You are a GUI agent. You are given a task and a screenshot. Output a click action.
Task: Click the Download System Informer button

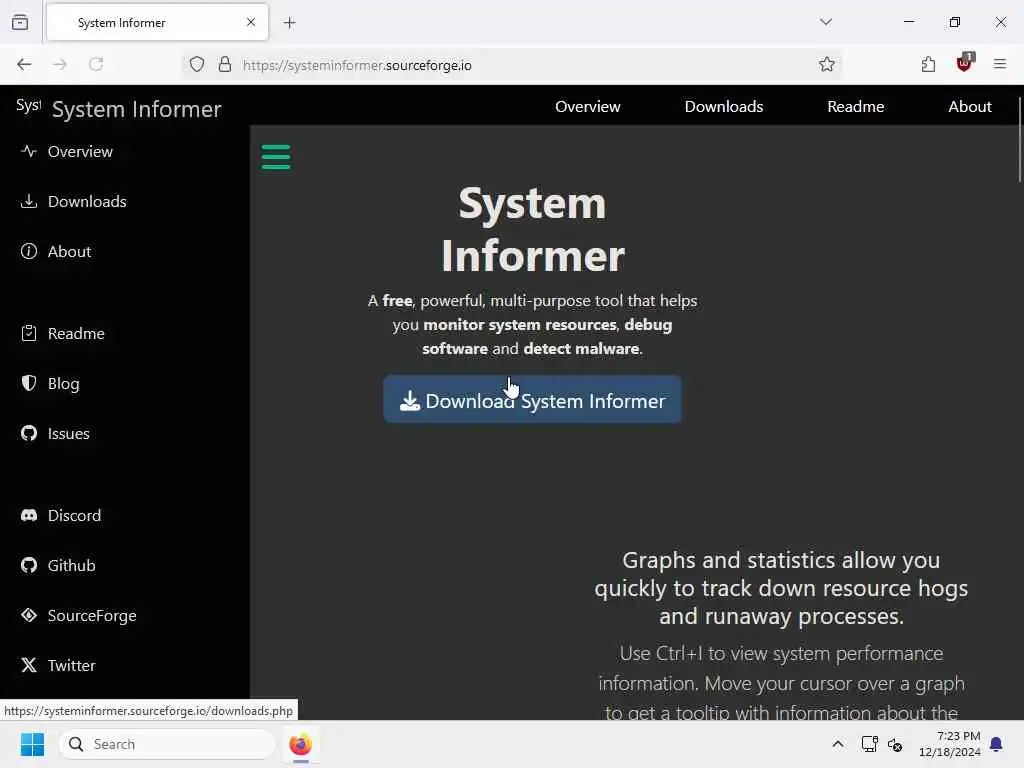[532, 400]
